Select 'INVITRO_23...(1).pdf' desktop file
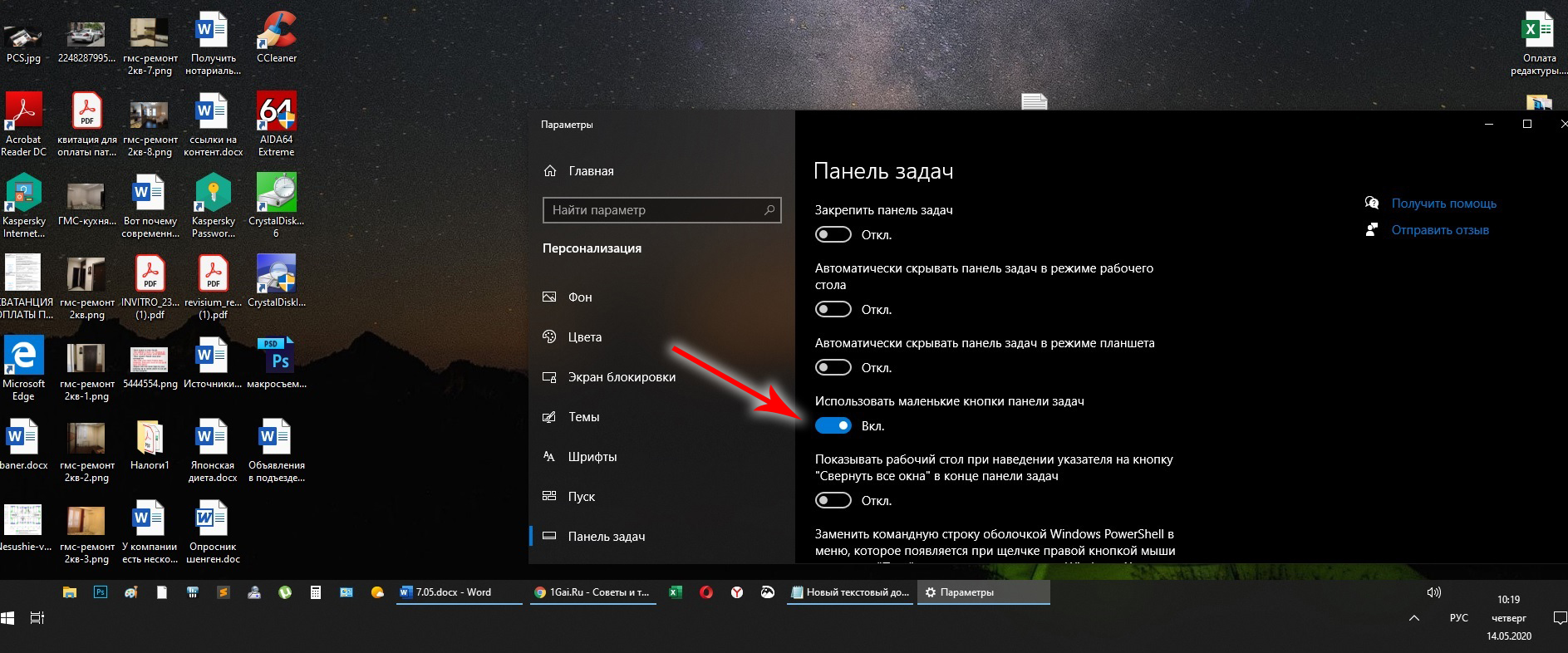Viewport: 1568px width, 653px height. coord(150,287)
